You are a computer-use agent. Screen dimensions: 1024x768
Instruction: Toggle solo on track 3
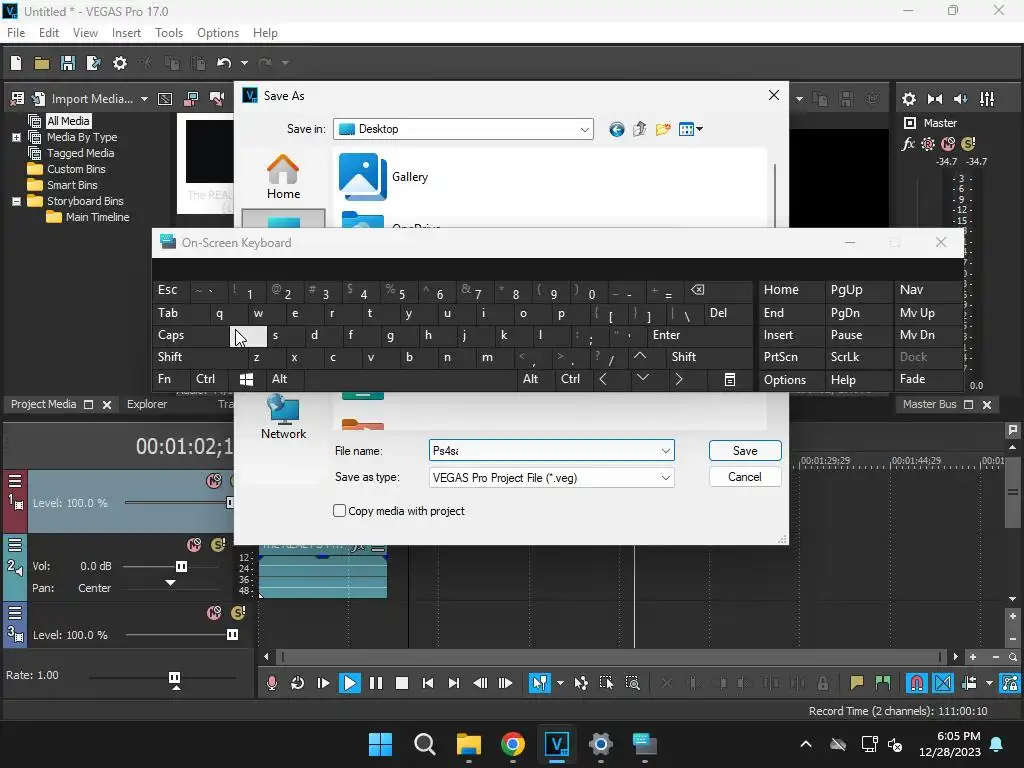[238, 613]
